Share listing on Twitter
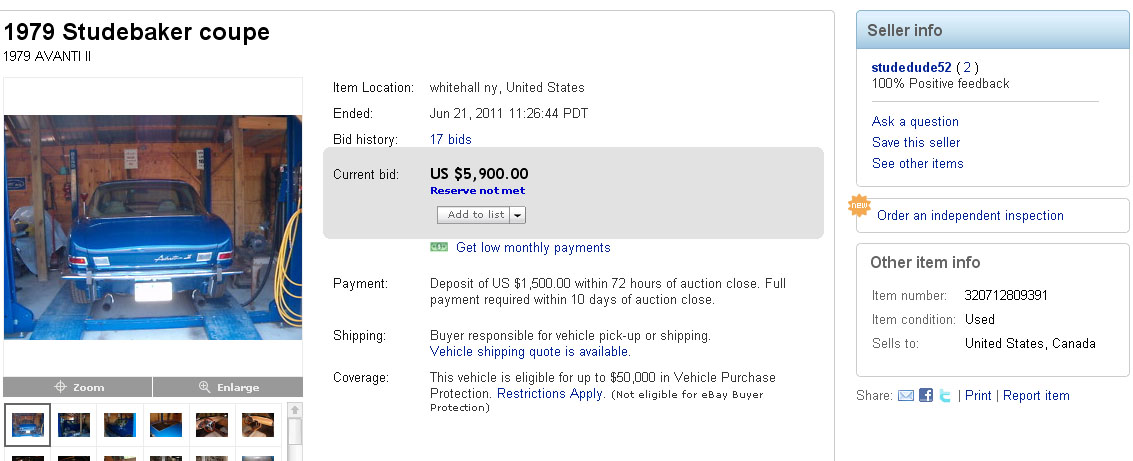 tap(945, 396)
